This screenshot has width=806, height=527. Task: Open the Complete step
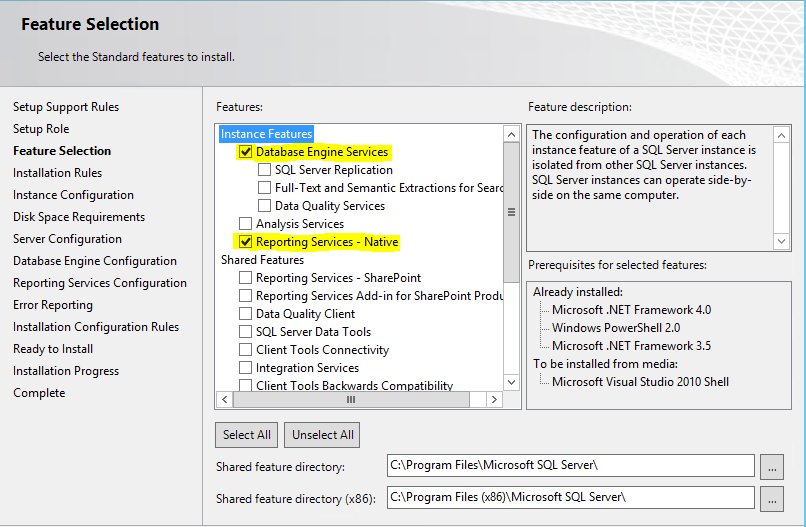pyautogui.click(x=39, y=393)
